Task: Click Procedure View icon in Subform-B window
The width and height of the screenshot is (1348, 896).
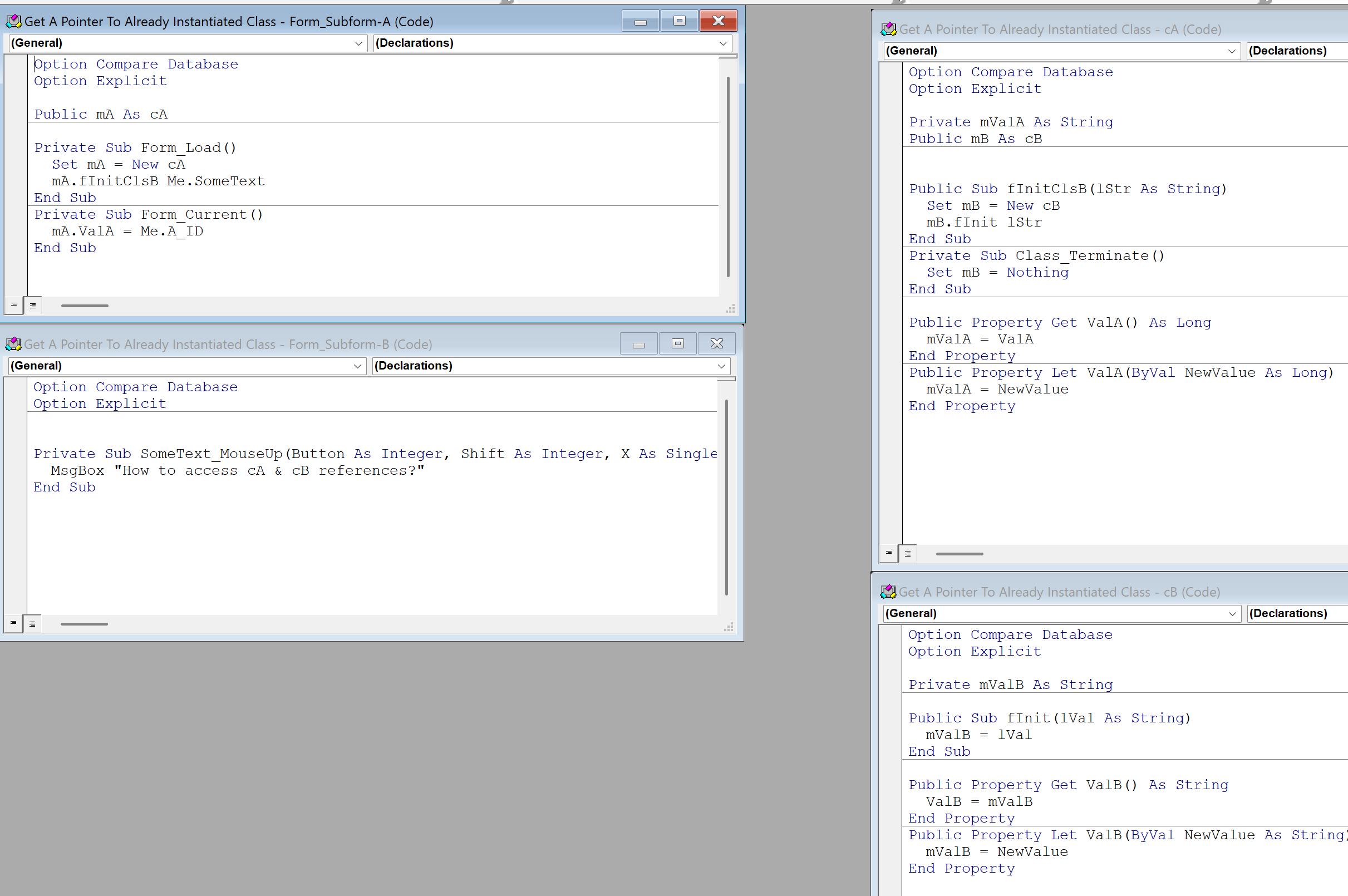Action: [13, 623]
